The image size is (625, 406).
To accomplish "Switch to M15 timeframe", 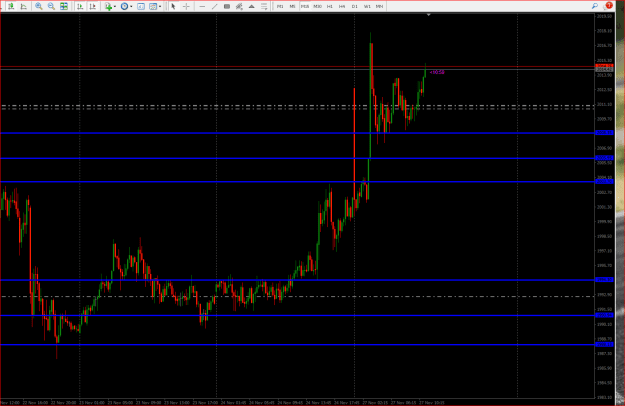I will click(305, 6).
